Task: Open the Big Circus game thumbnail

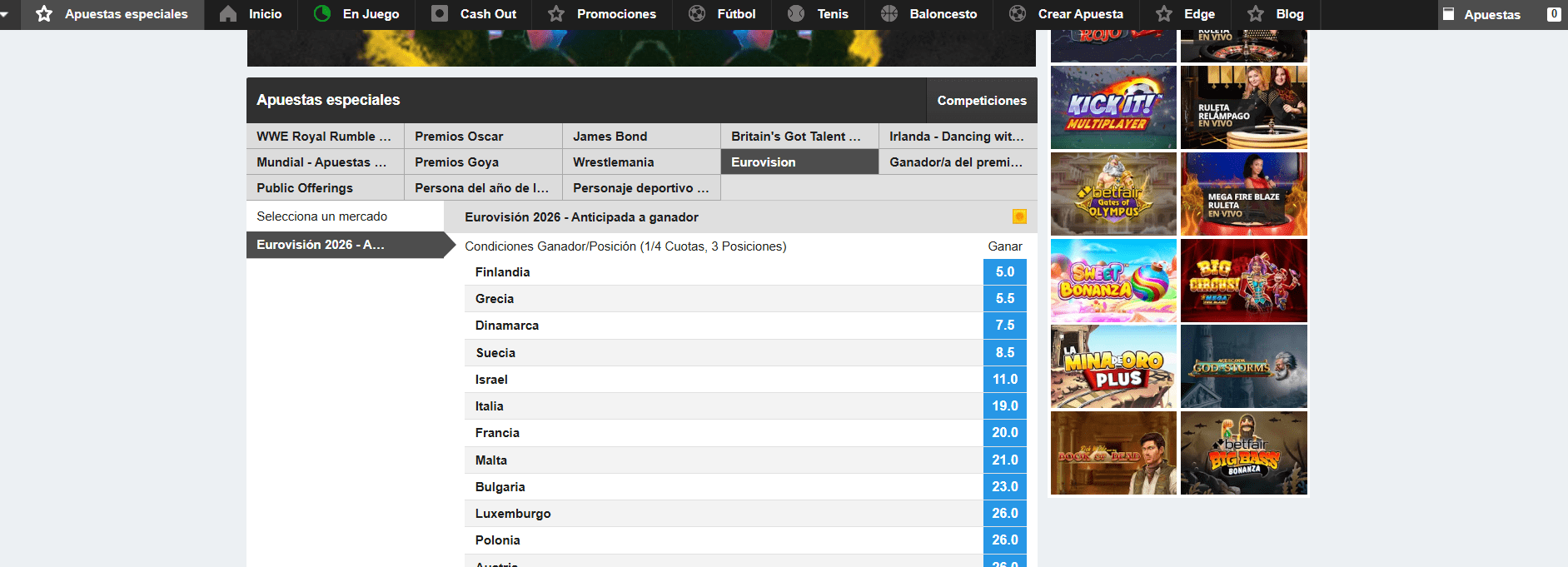Action: click(1244, 281)
